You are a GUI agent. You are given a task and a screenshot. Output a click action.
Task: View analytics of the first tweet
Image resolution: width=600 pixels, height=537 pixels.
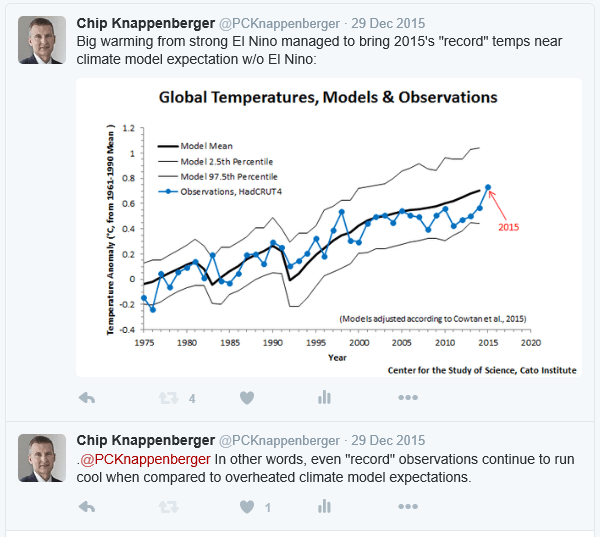[324, 398]
